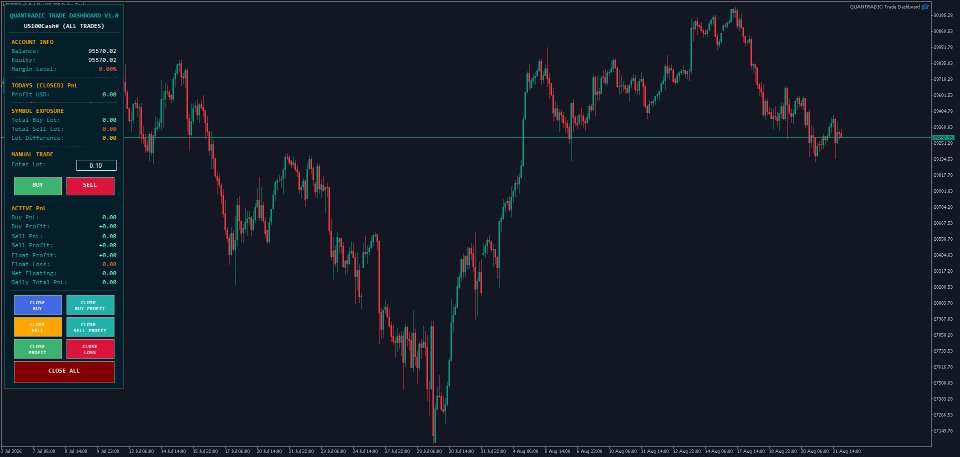Click the Net Floating value
The height and width of the screenshot is (457, 960).
pos(110,273)
